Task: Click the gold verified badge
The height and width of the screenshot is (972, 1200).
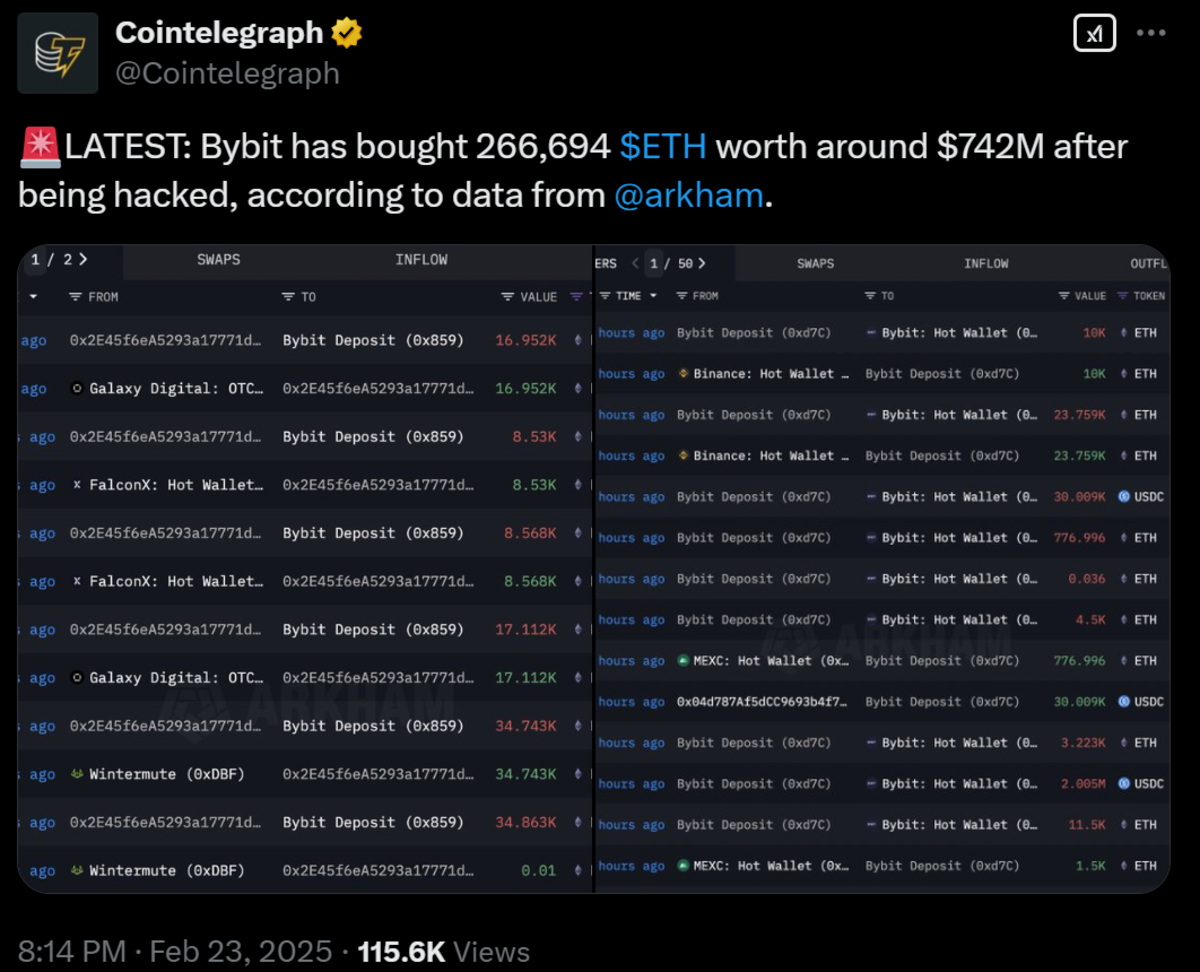Action: (346, 33)
